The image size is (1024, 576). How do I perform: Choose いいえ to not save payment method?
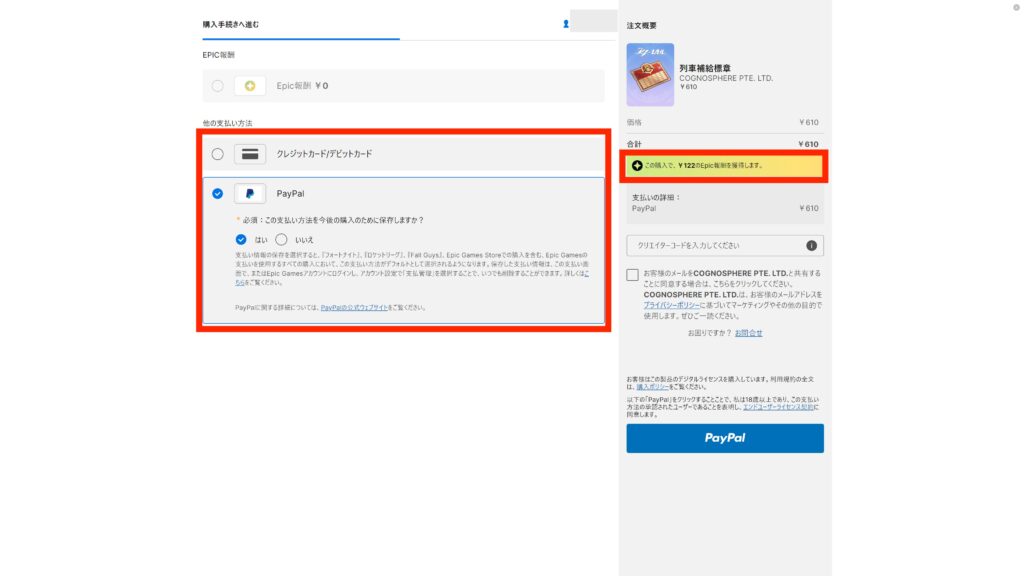pyautogui.click(x=281, y=240)
